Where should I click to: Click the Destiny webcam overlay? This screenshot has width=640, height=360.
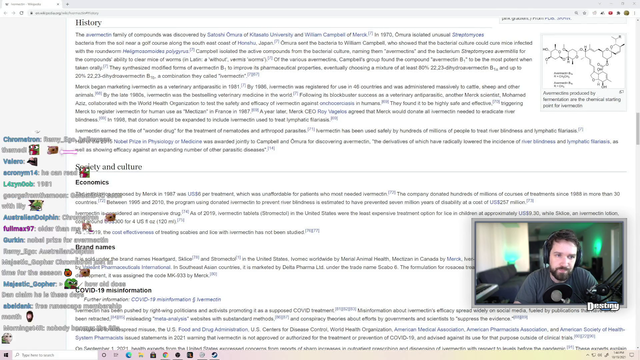coord(549,263)
